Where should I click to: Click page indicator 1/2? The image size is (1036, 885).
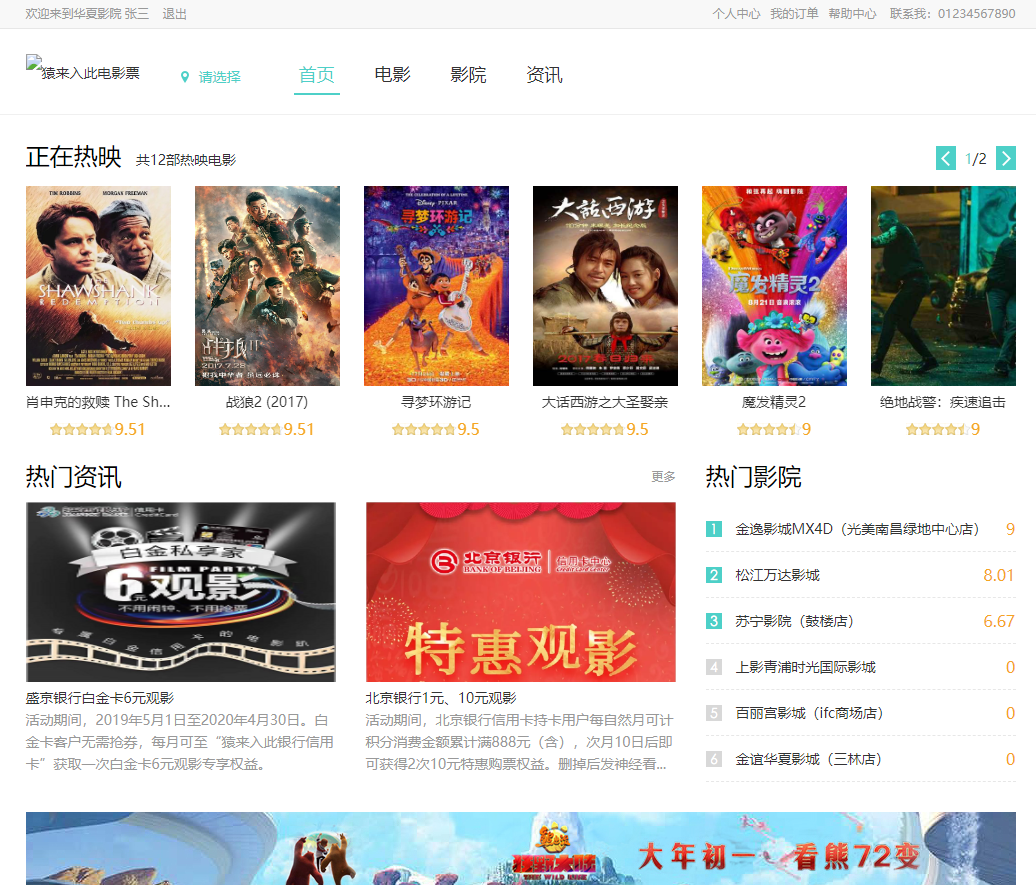tap(975, 159)
